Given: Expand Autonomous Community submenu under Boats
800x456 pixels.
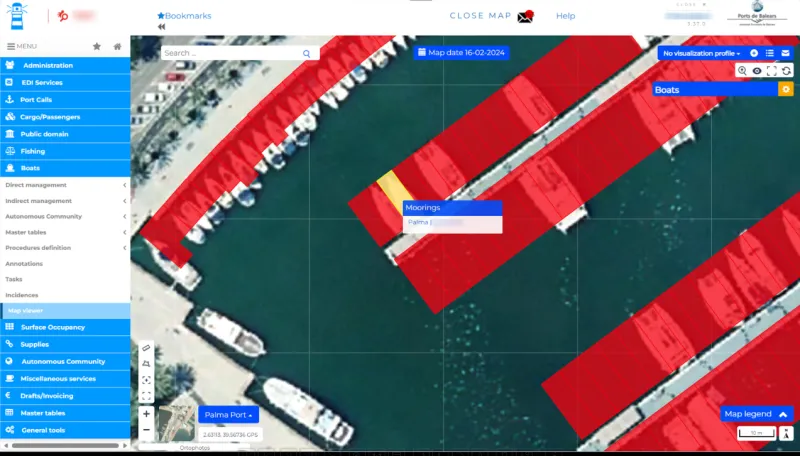Looking at the screenshot, I should coord(65,216).
